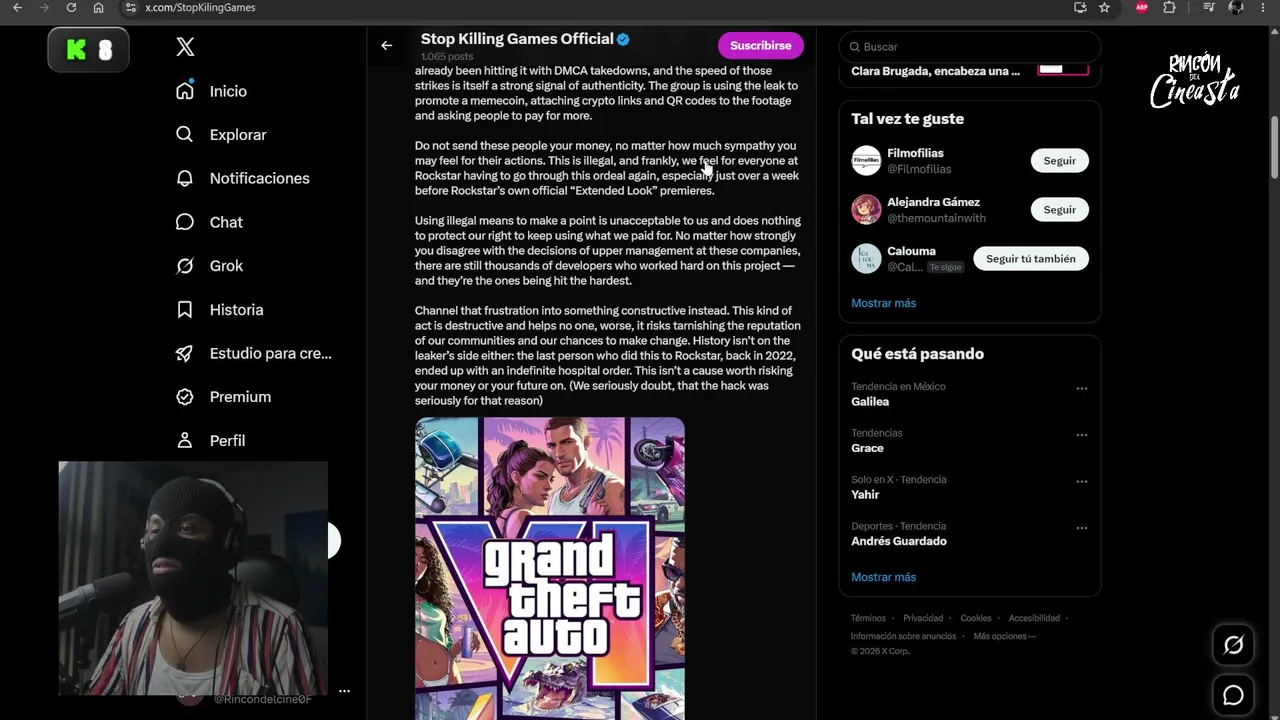Screen dimensions: 1280x720
Task: Open Explorar via its magnifier icon
Action: coord(185,134)
